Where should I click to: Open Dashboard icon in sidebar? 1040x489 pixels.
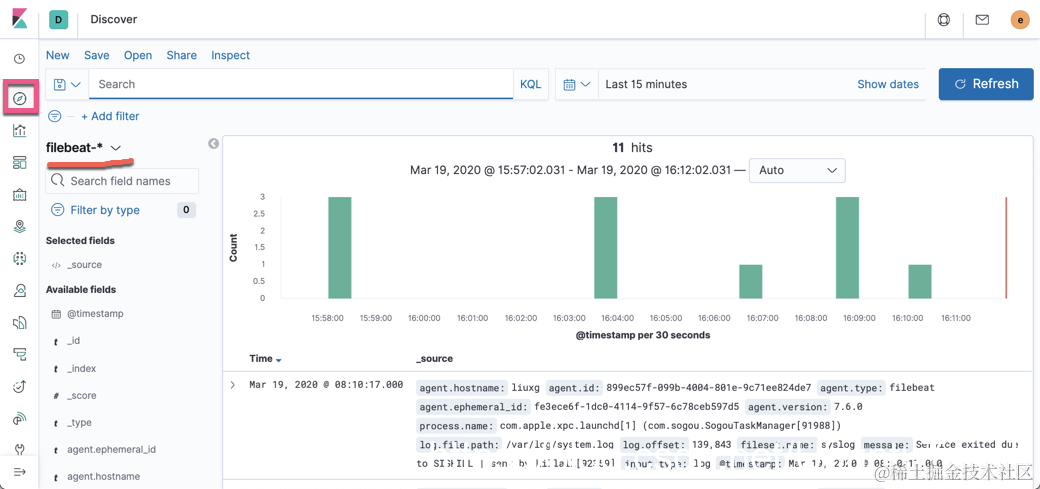pos(20,163)
